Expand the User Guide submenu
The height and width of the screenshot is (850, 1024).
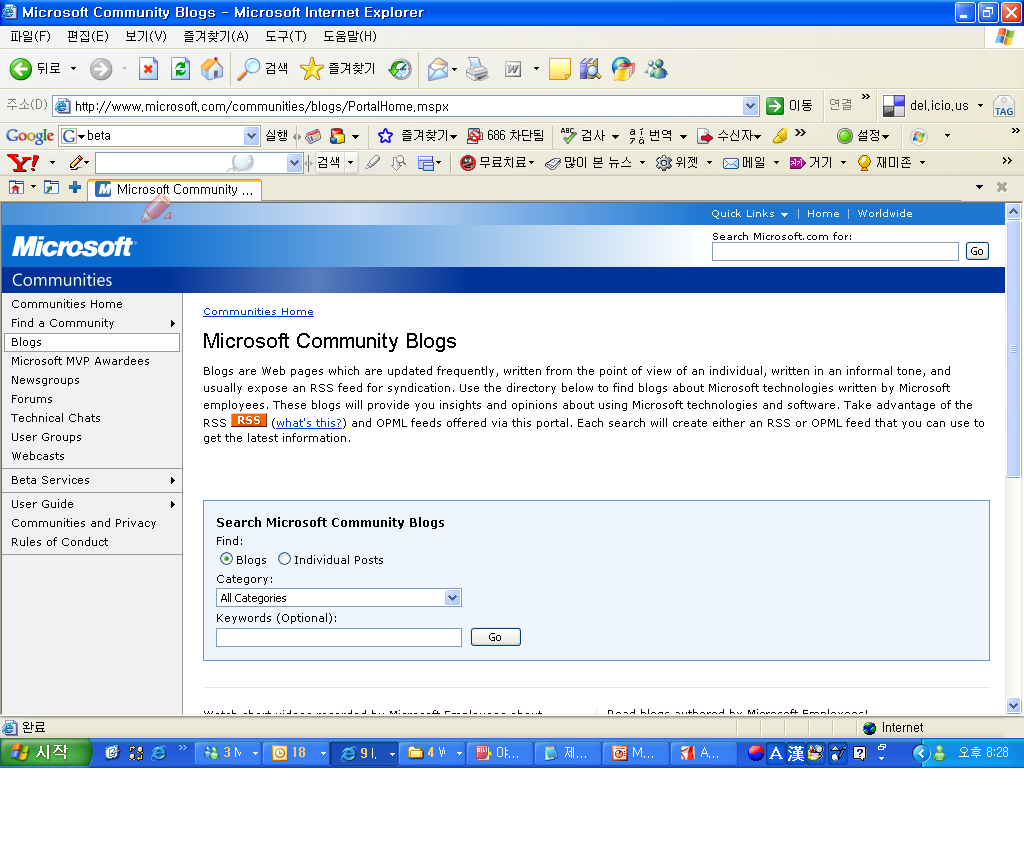[172, 505]
